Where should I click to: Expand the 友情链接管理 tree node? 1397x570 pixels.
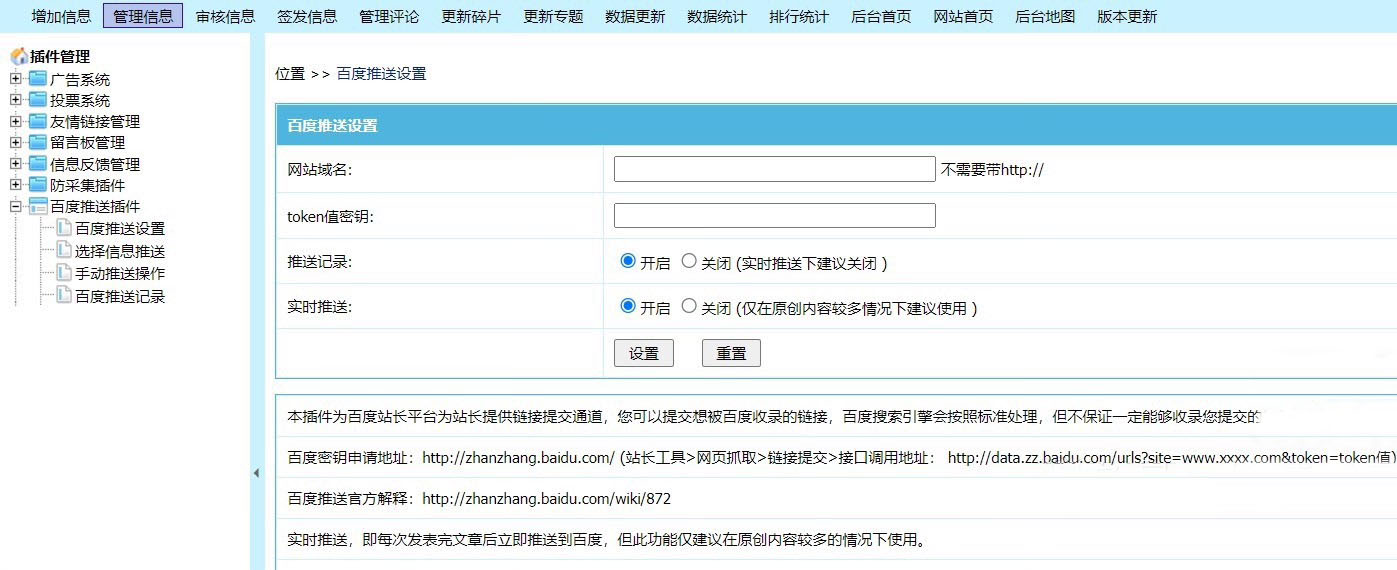click(x=15, y=121)
